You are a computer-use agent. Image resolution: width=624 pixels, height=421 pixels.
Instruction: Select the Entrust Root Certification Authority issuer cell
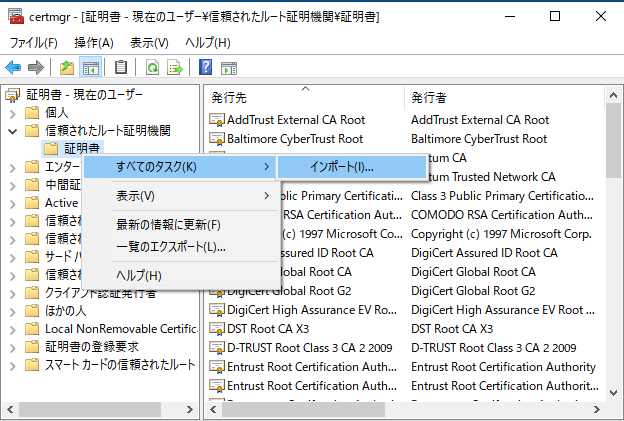click(503, 367)
